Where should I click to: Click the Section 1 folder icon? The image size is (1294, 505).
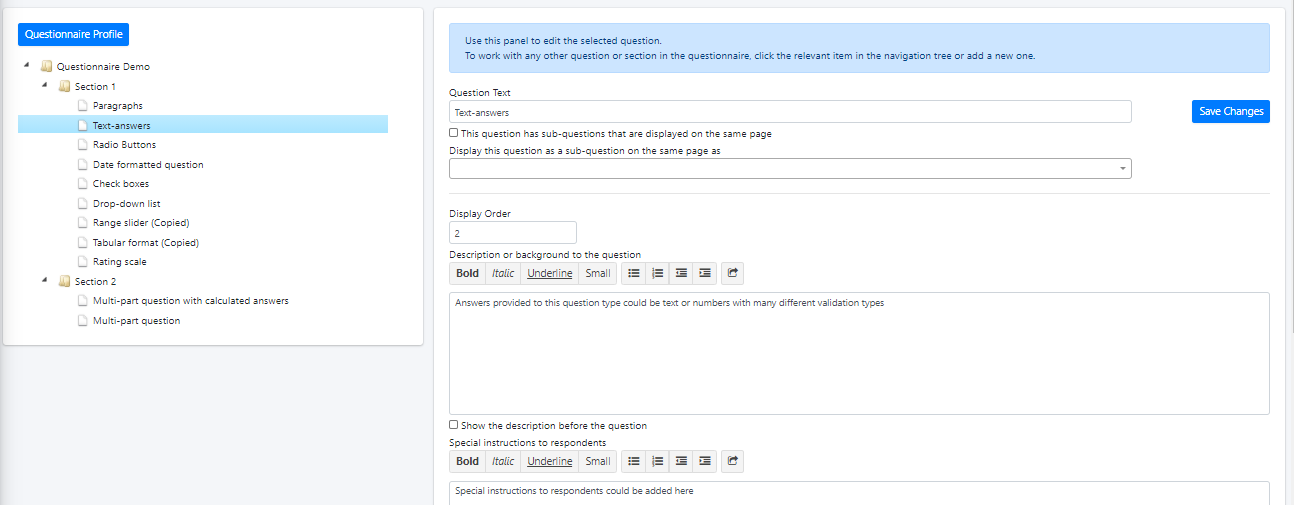coord(64,86)
